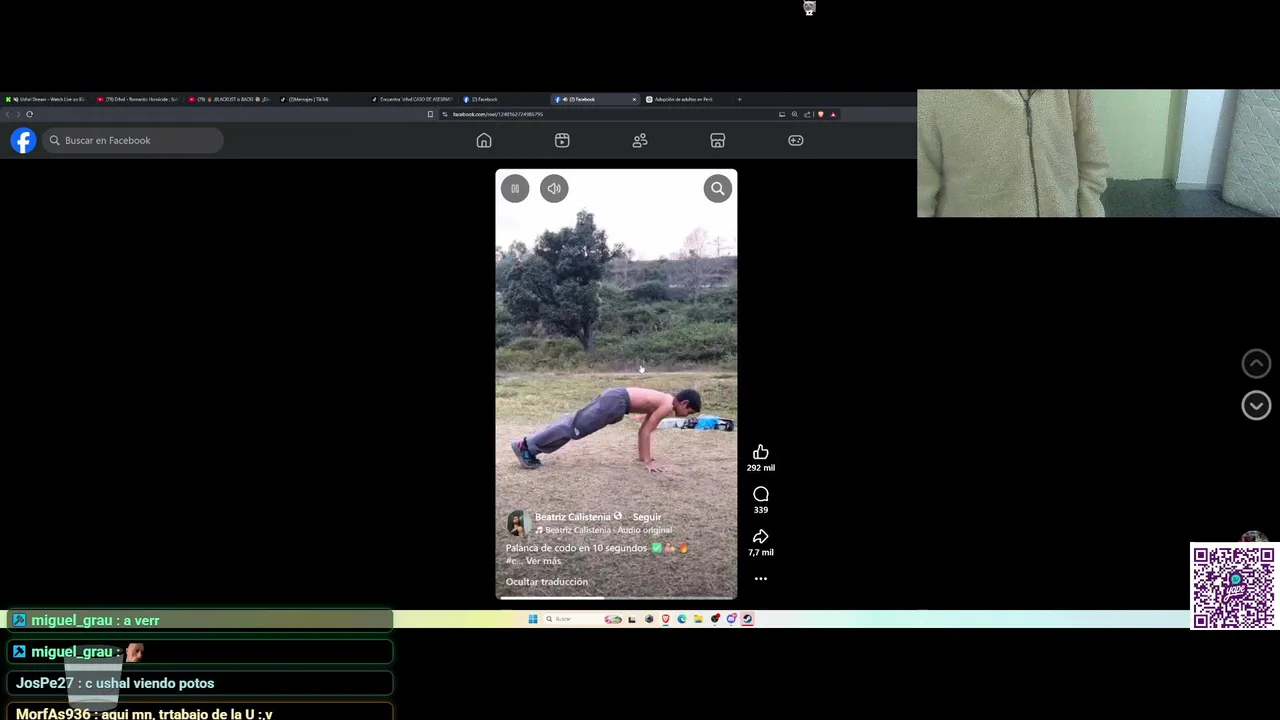Open Microsoft Edge from taskbar
The width and height of the screenshot is (1280, 720).
pos(682,619)
